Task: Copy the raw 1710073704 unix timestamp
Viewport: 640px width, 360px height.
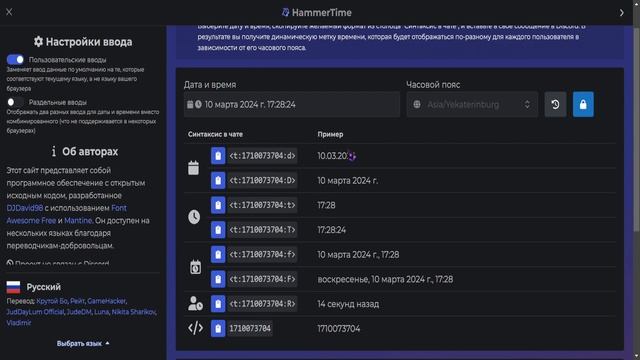Action: coord(218,329)
